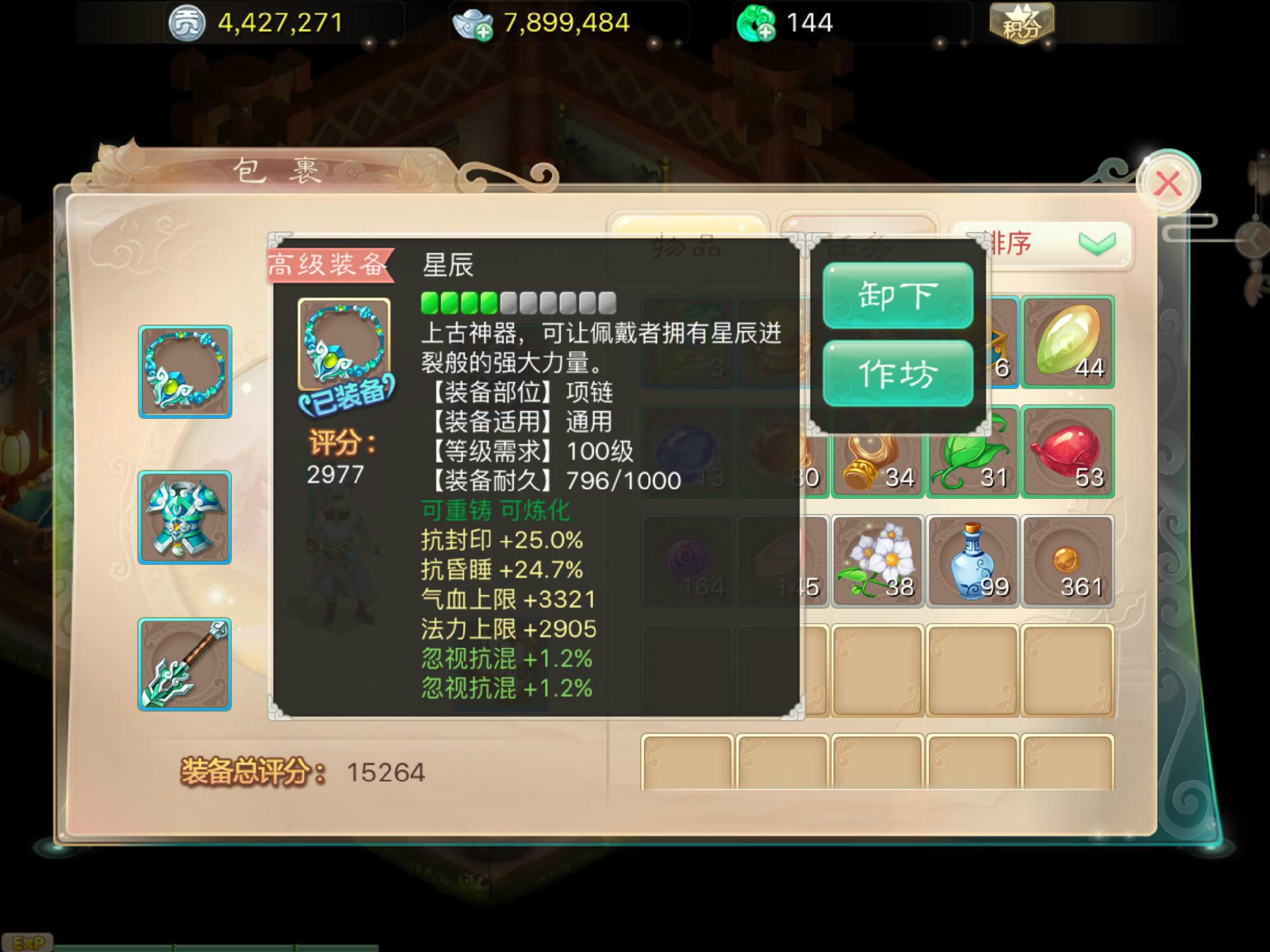
Task: Tap the red gem item with 53
Action: (x=1067, y=451)
